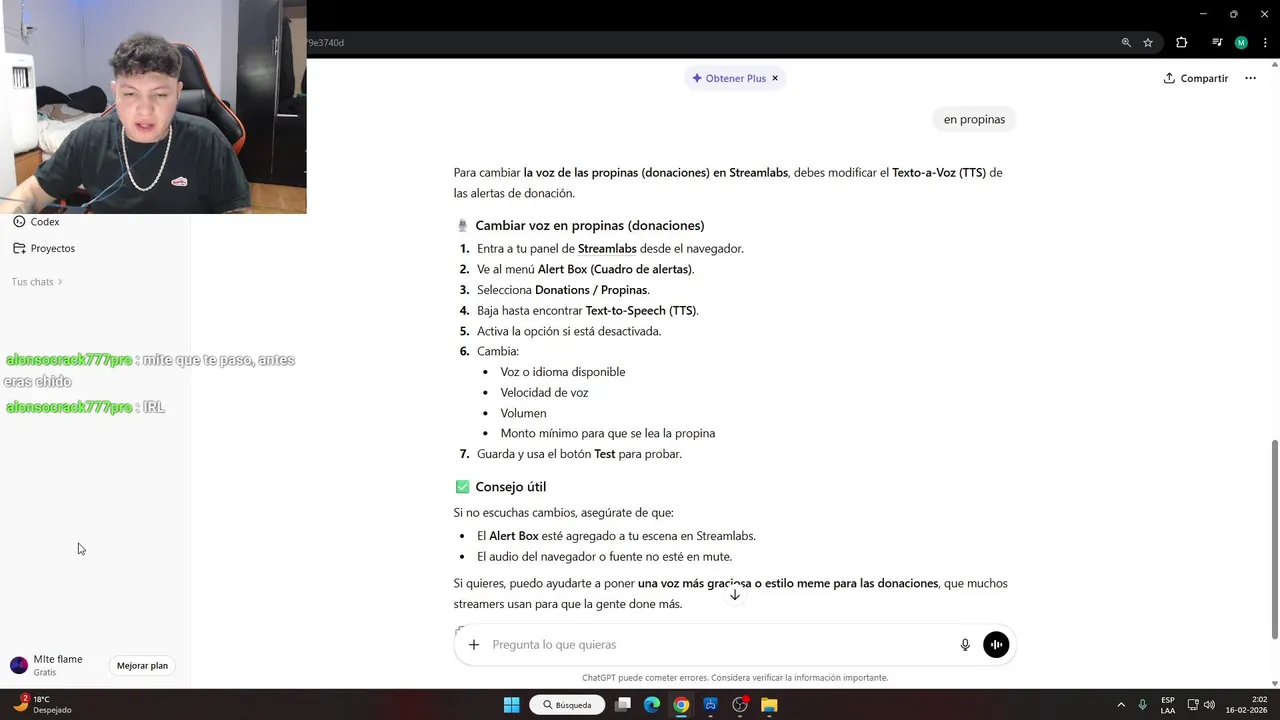Launch Microsoft Edge from the taskbar
This screenshot has height=720, width=1280.
pyautogui.click(x=652, y=705)
